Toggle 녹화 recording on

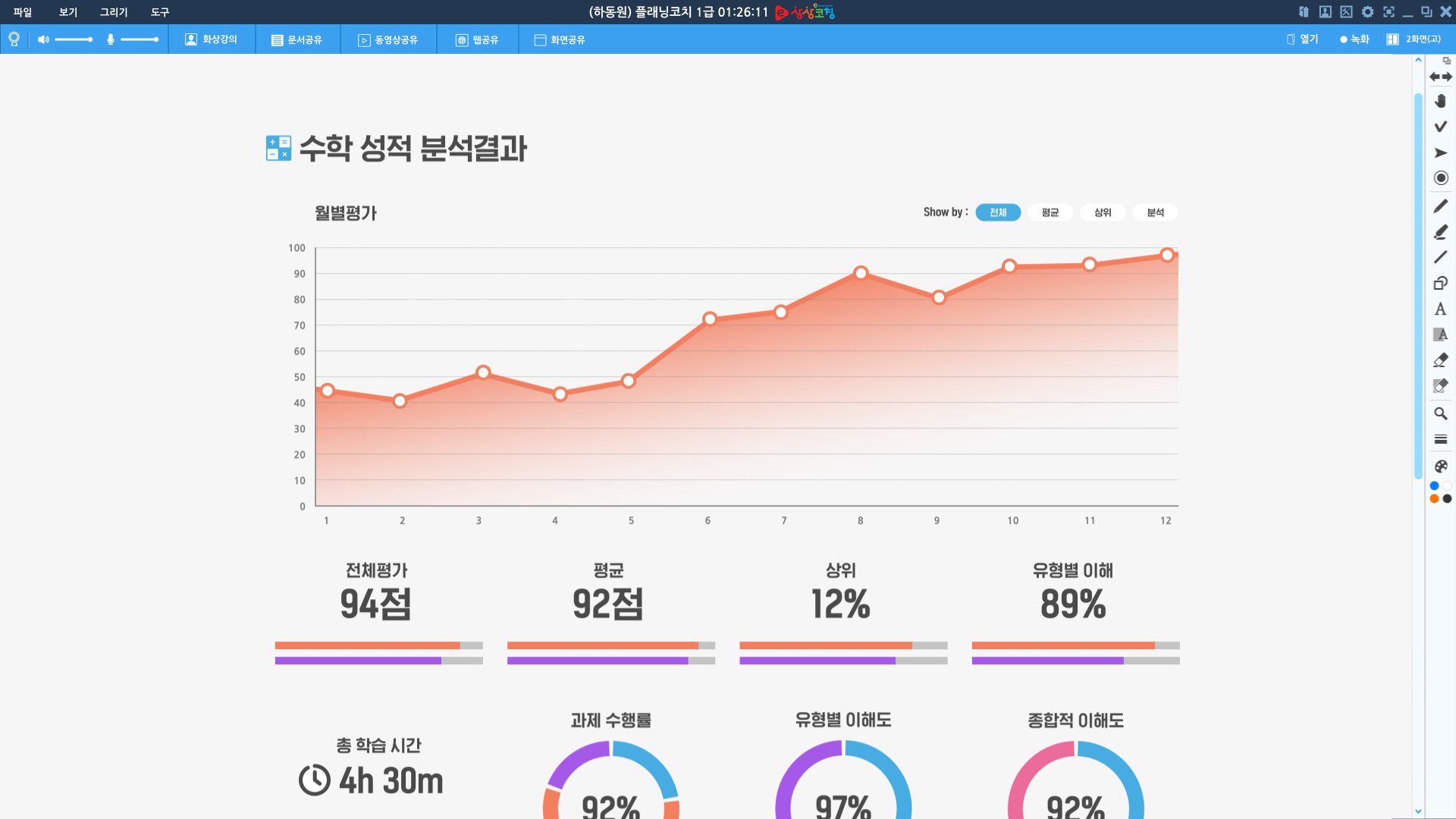coord(1354,39)
